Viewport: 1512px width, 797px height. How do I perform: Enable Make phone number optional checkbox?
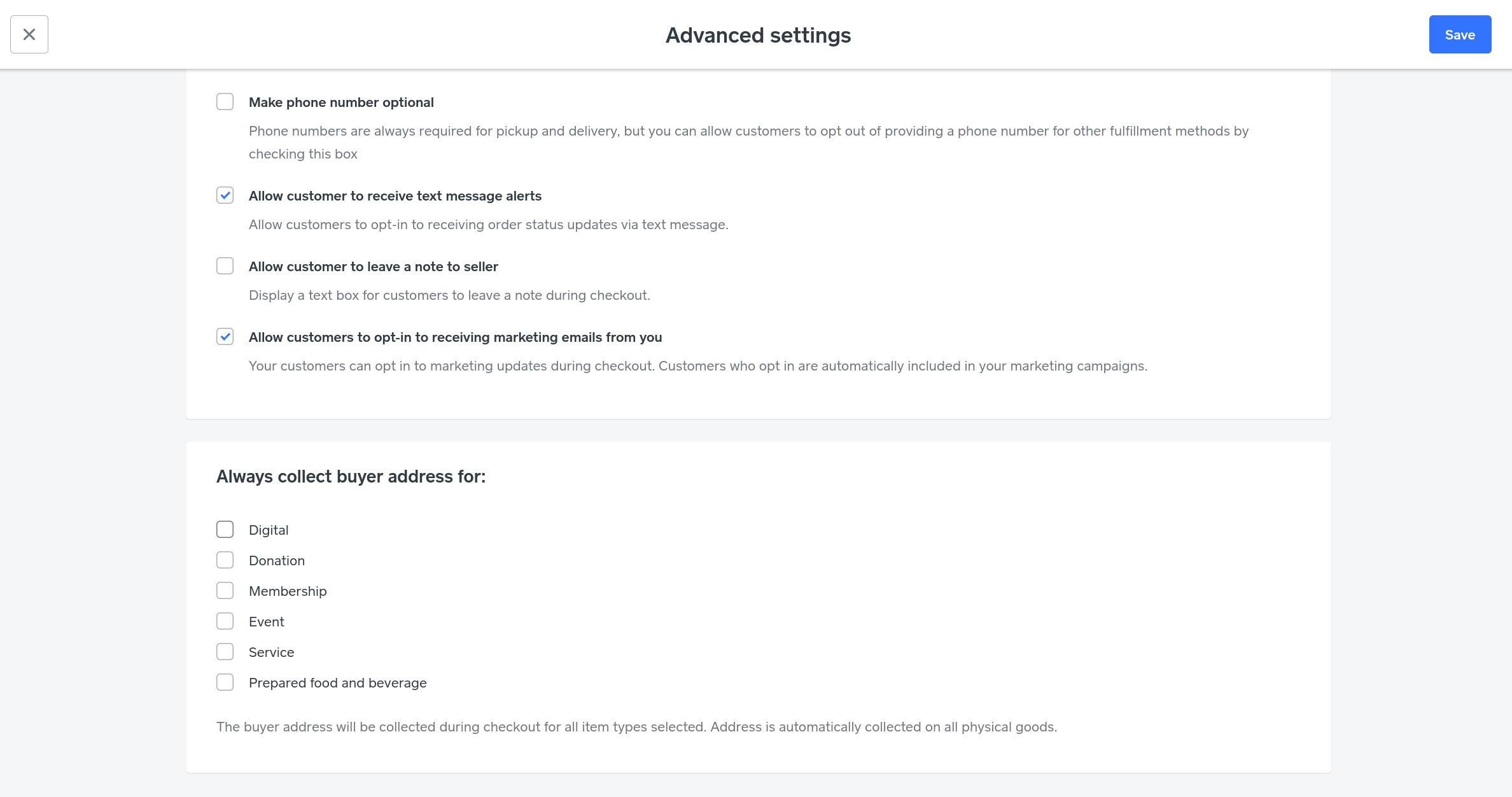point(225,102)
